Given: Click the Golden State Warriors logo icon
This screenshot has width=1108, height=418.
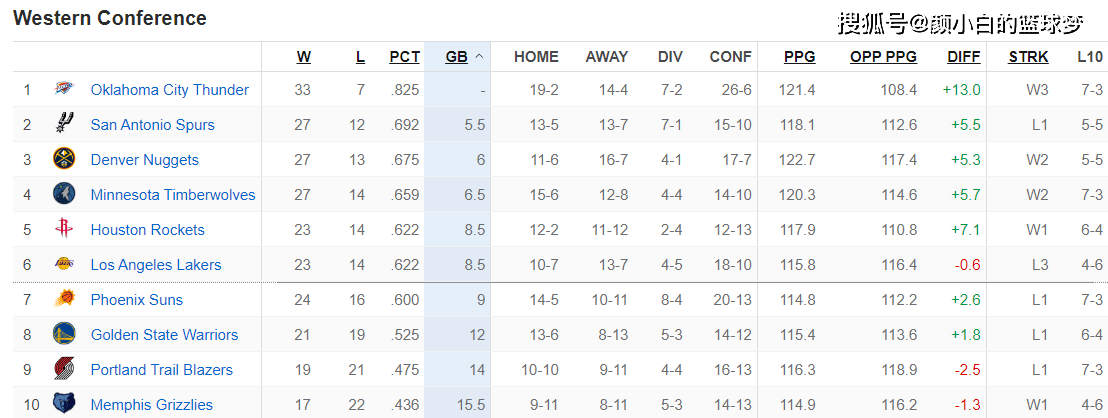Looking at the screenshot, I should pyautogui.click(x=64, y=335).
